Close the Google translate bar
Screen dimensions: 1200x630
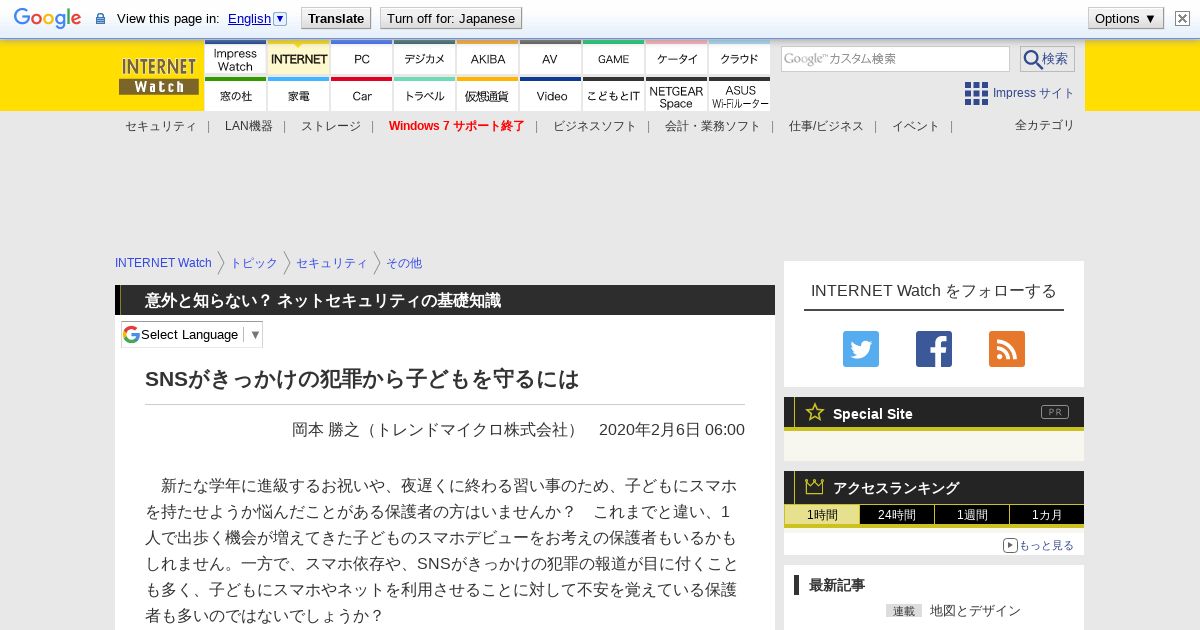click(x=1182, y=18)
